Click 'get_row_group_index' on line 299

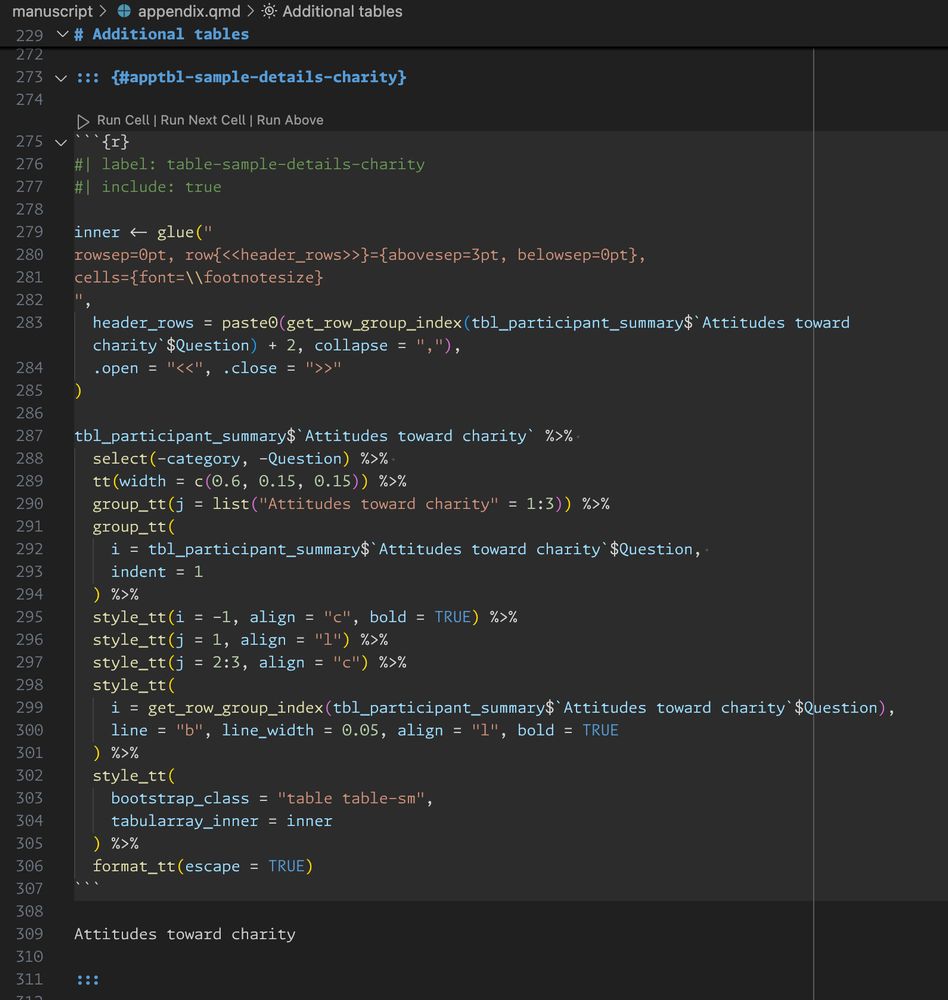tap(235, 708)
